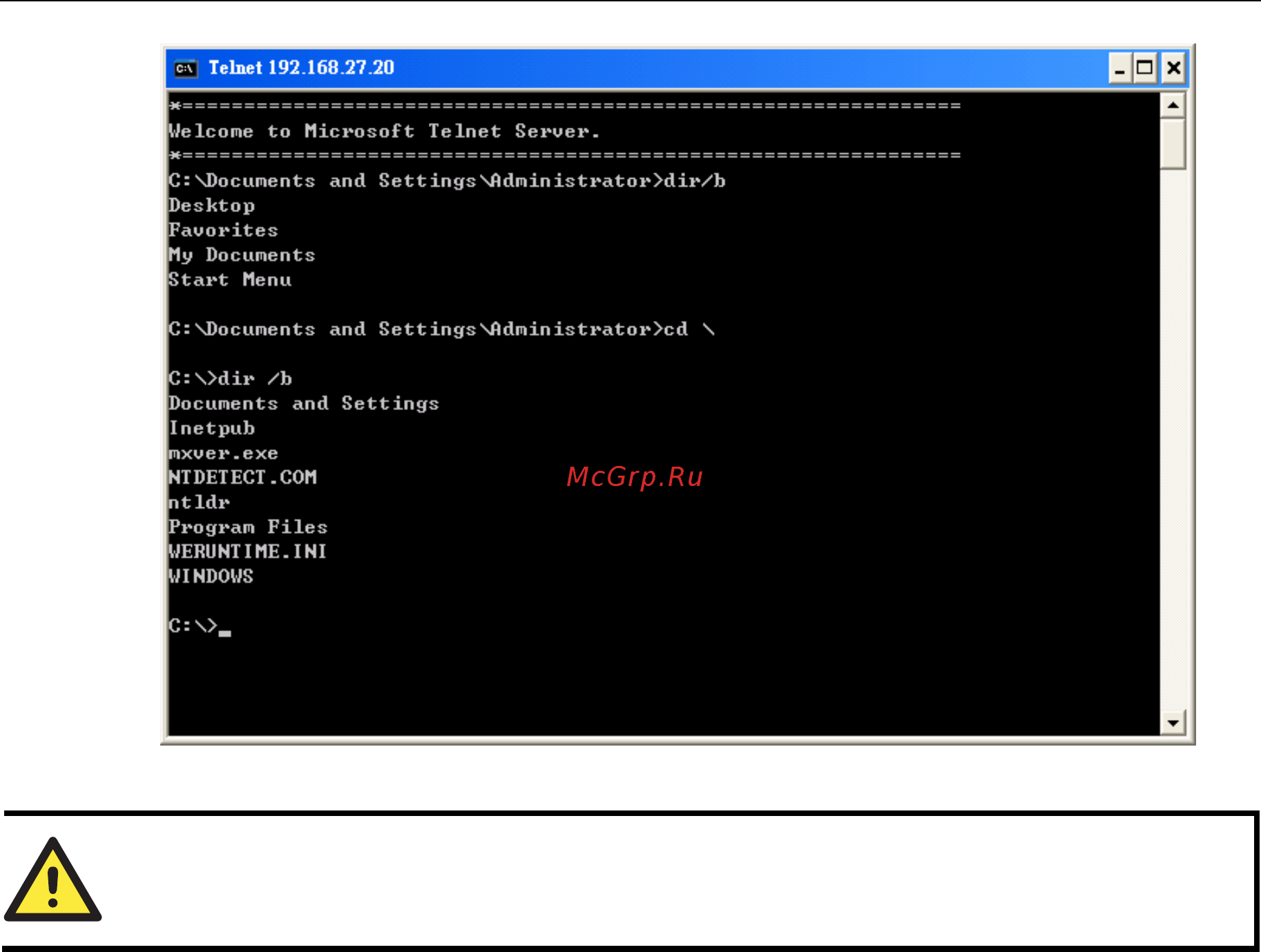Click the 'cd \' command line
The width and height of the screenshot is (1261, 952).
(x=442, y=329)
